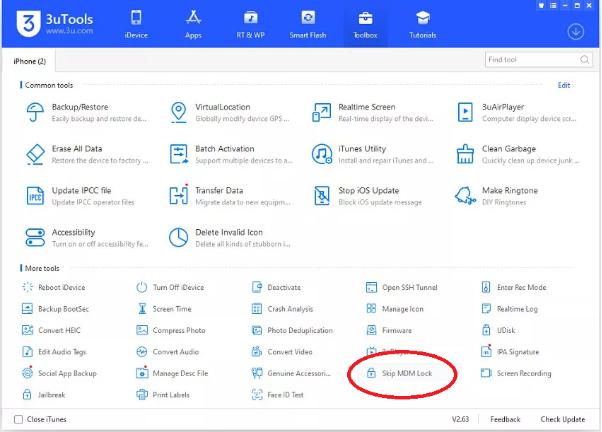Open the Accessibility tool

tap(86, 238)
